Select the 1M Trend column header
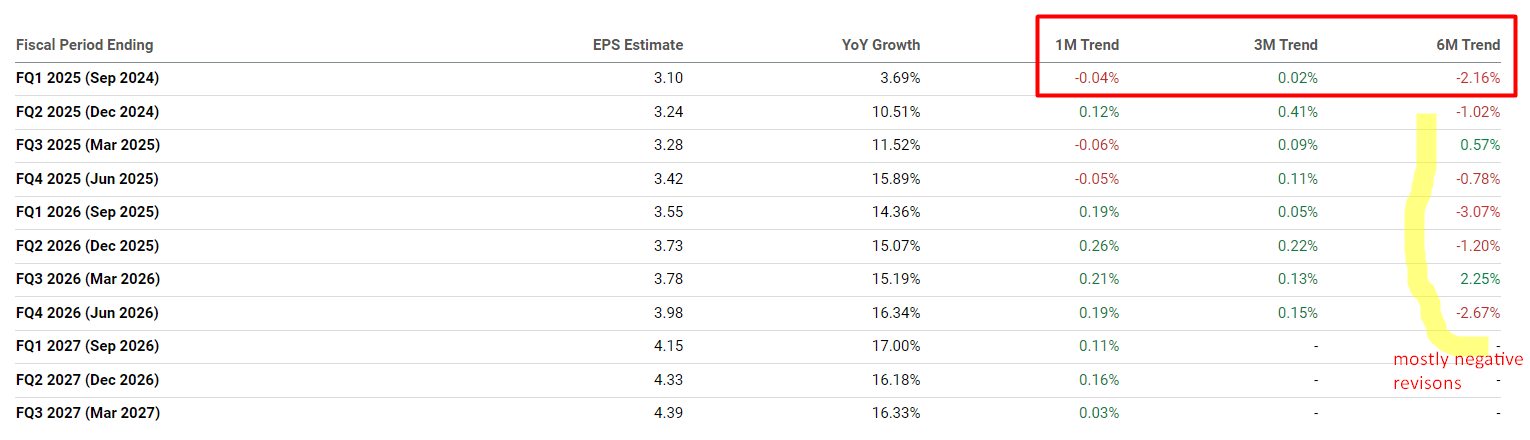 pos(1086,45)
